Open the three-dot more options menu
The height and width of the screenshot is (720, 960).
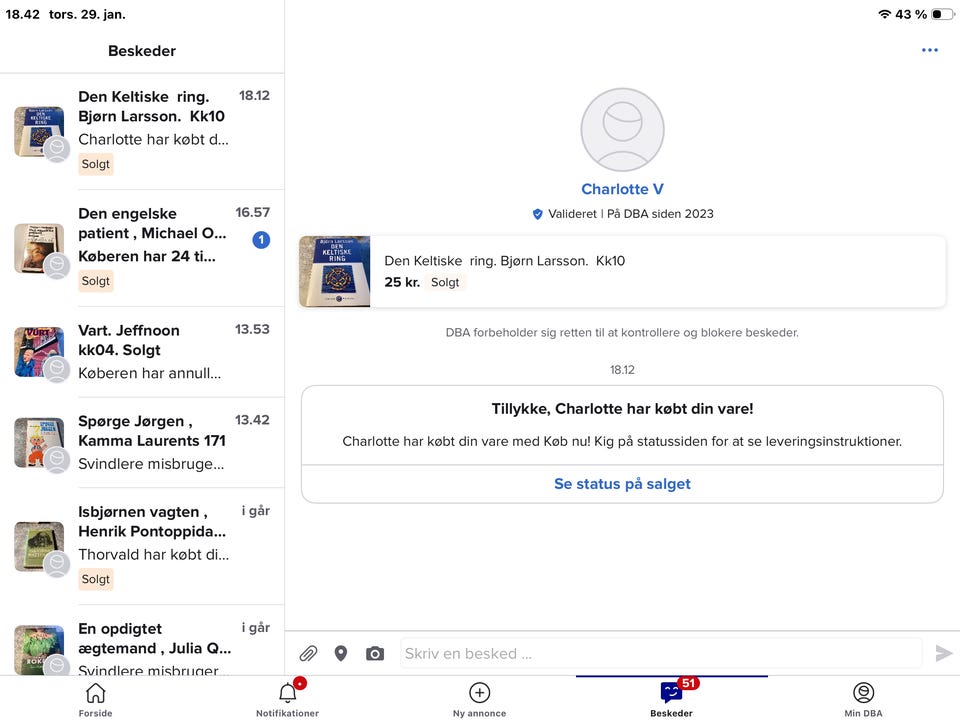click(930, 50)
